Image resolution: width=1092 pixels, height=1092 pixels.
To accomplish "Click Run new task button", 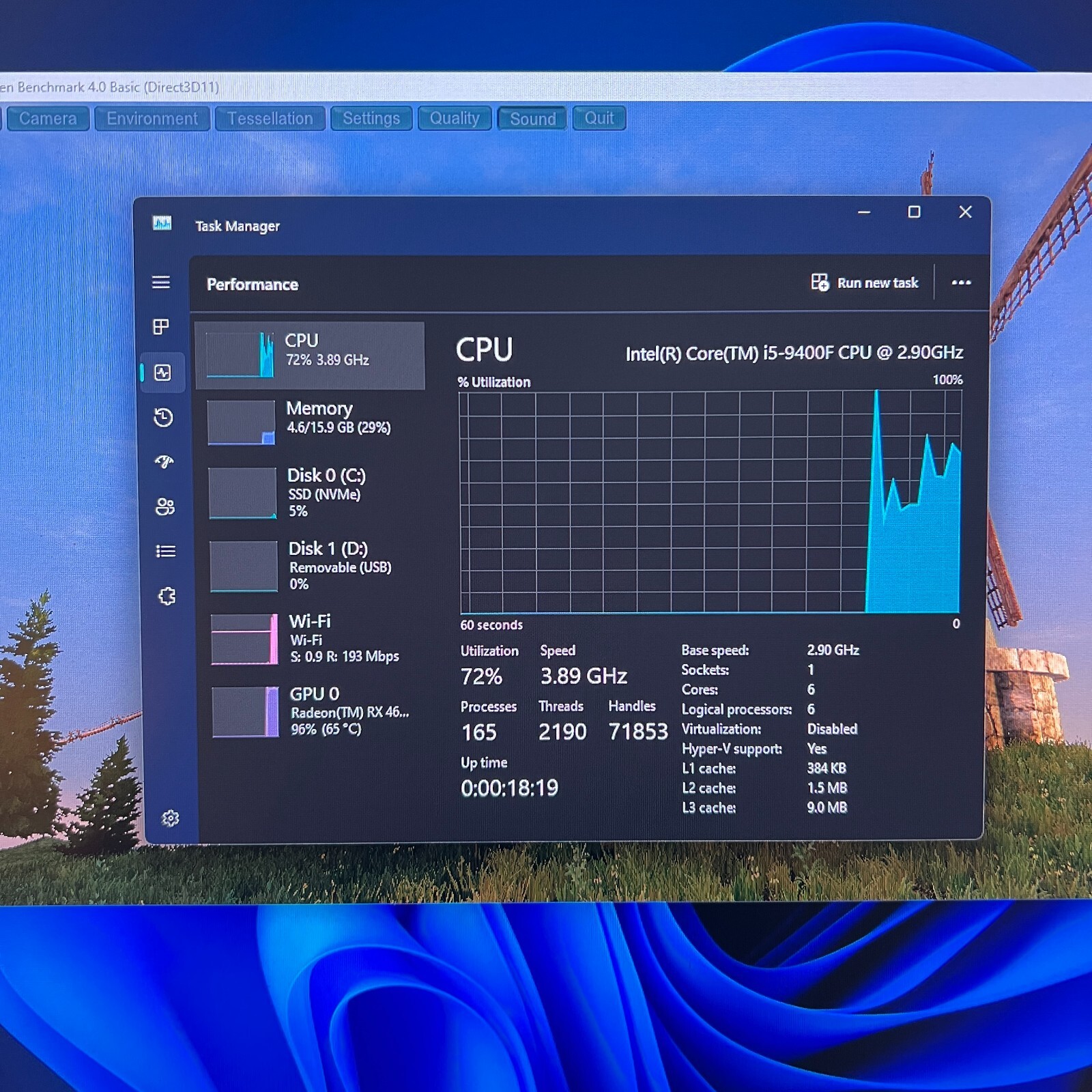I will [865, 283].
